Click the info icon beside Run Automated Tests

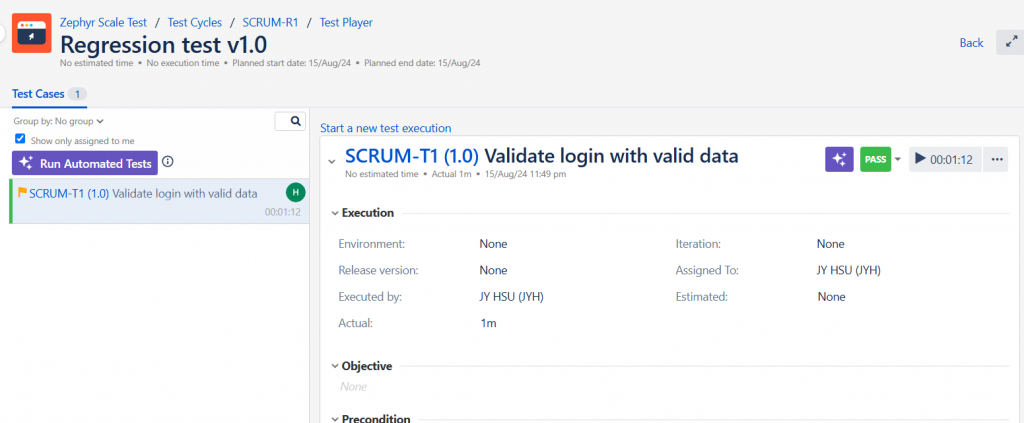point(168,162)
